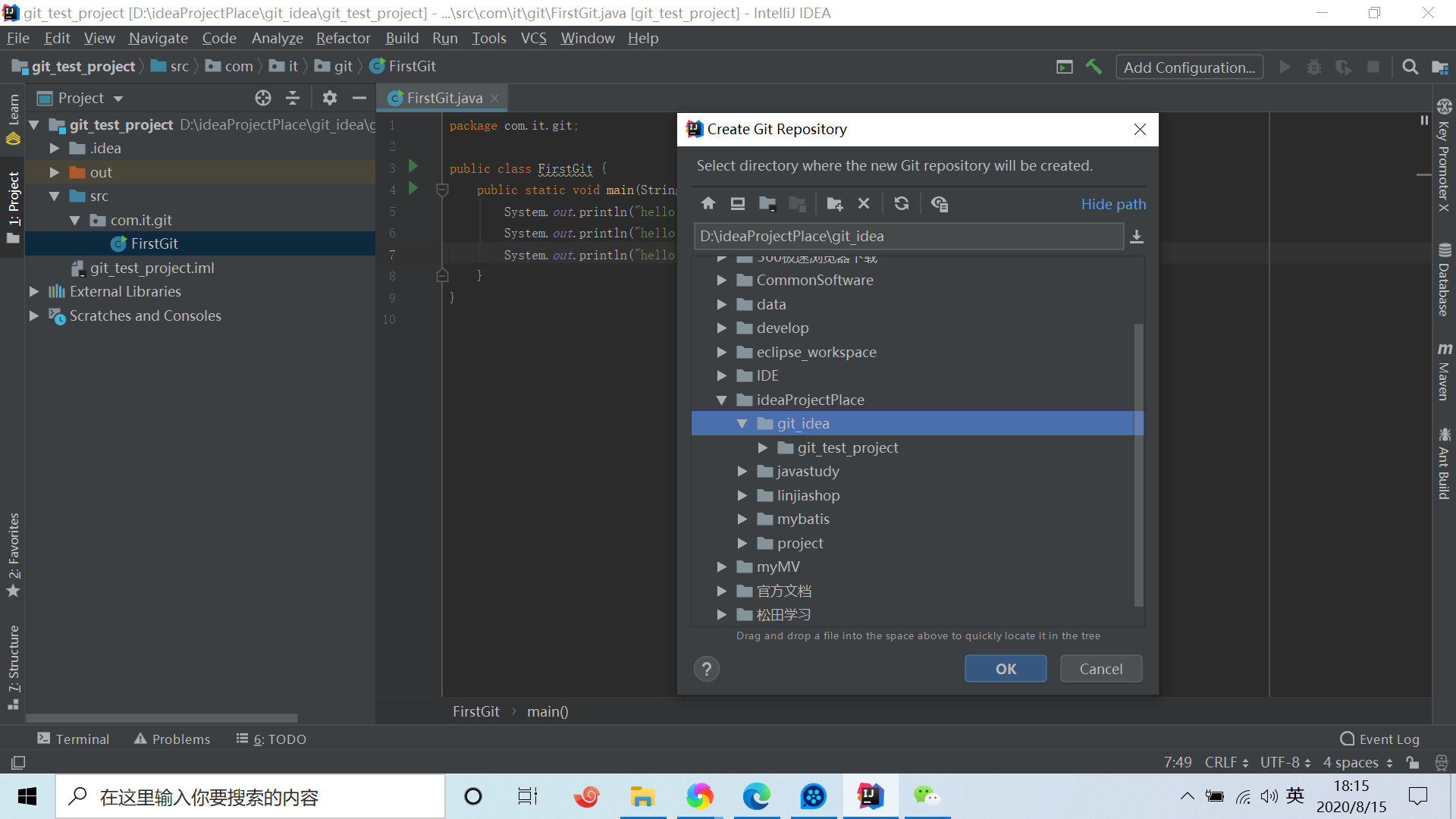The height and width of the screenshot is (819, 1456).
Task: Jump to Desktop directory in dialog toolbar
Action: 737,203
